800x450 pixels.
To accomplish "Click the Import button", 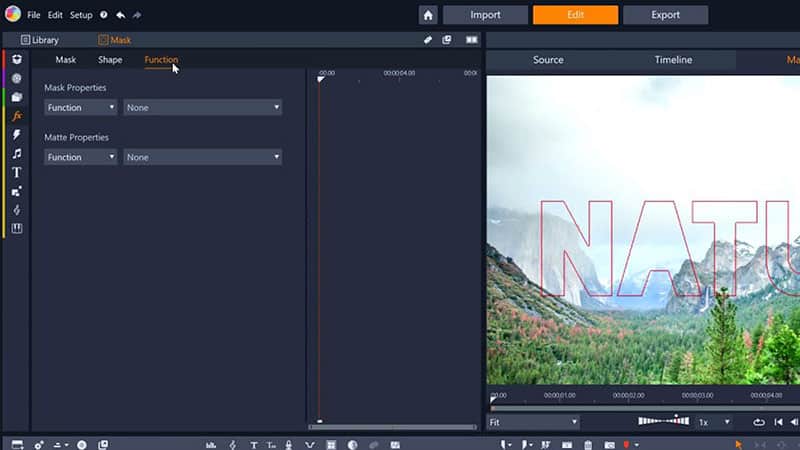I will (x=485, y=15).
